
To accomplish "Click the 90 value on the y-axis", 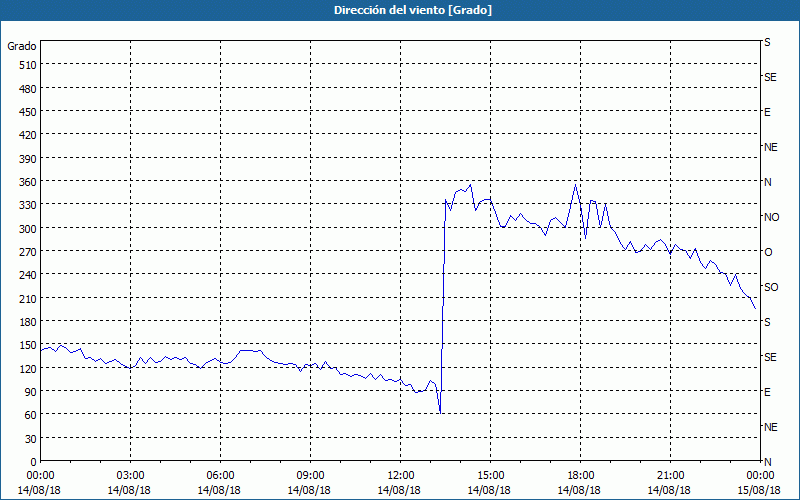I will click(x=31, y=392).
